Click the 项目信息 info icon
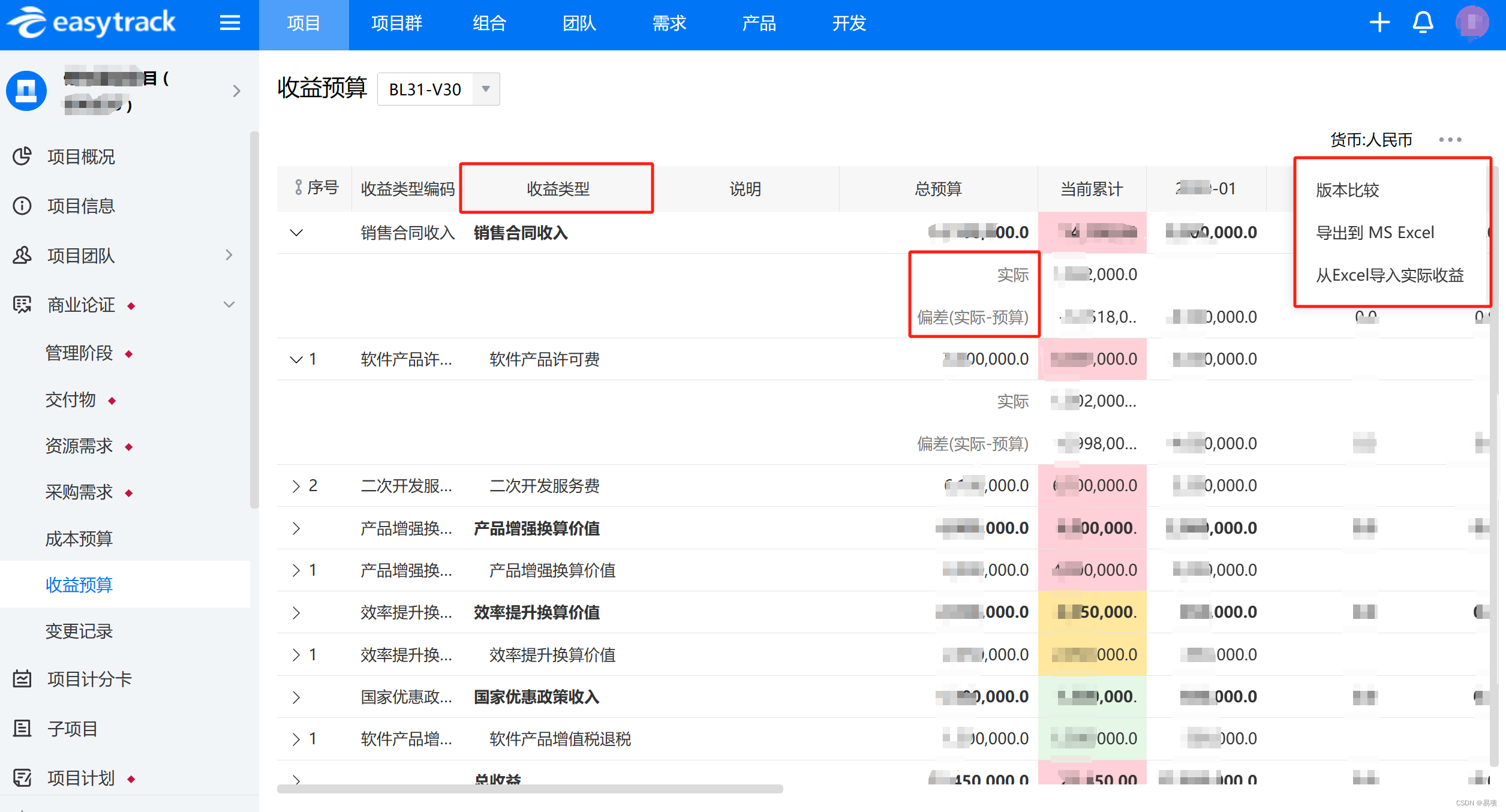The width and height of the screenshot is (1506, 812). [22, 206]
